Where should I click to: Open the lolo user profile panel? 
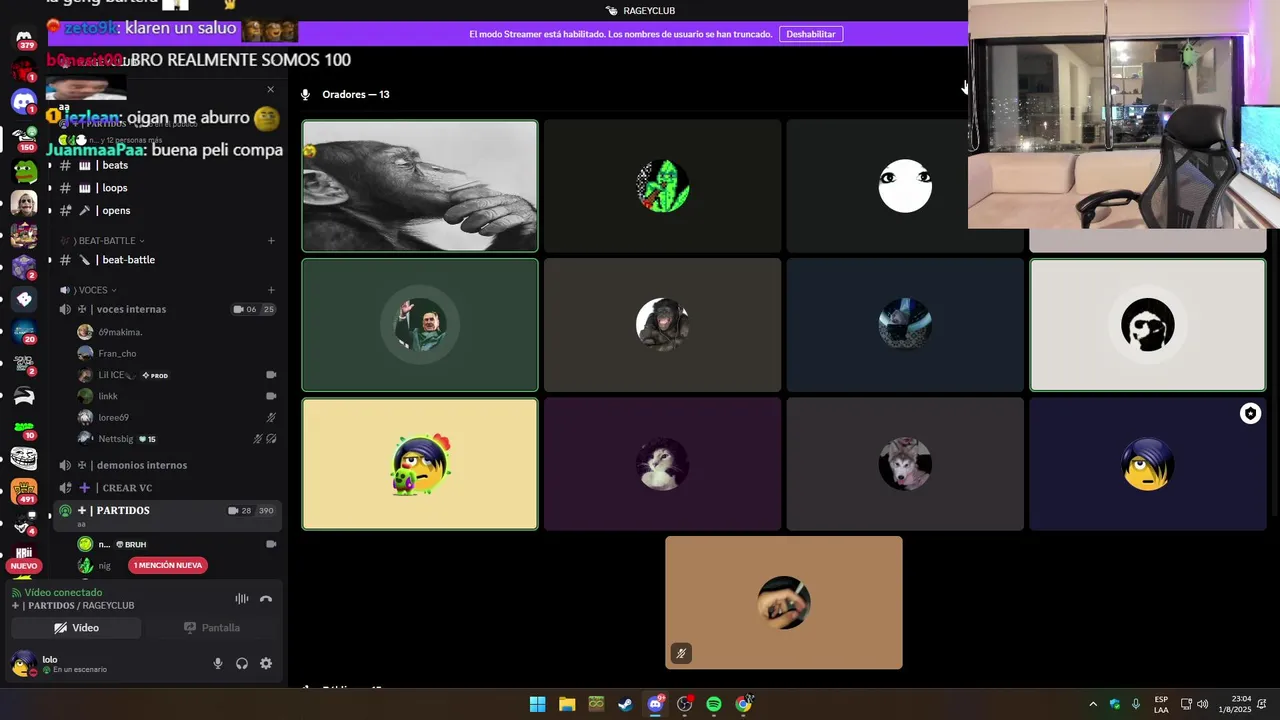60,664
